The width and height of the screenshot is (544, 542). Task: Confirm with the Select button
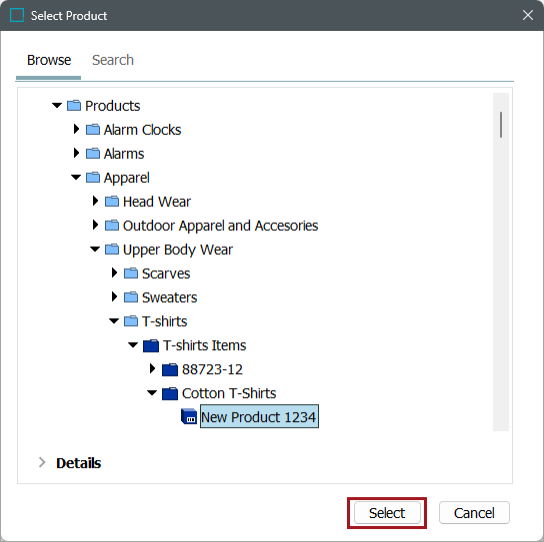[387, 513]
